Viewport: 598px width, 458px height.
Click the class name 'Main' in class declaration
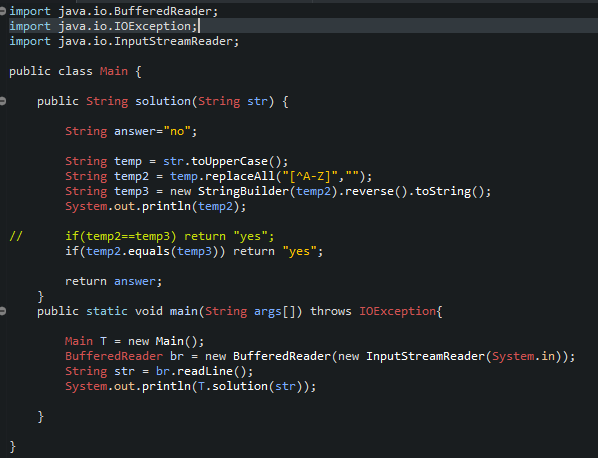point(114,71)
